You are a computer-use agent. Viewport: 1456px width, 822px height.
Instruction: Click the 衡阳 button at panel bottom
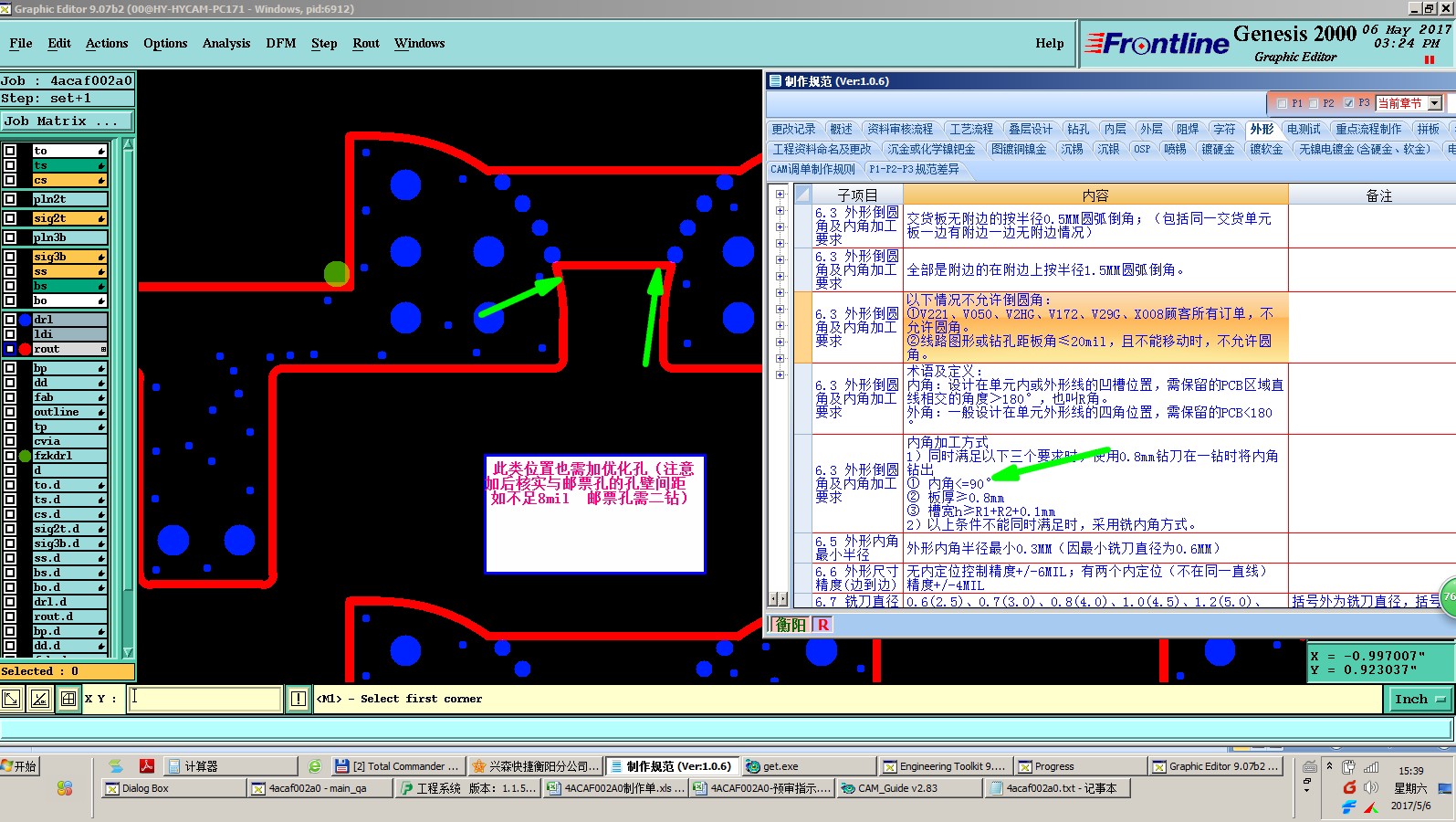click(791, 625)
